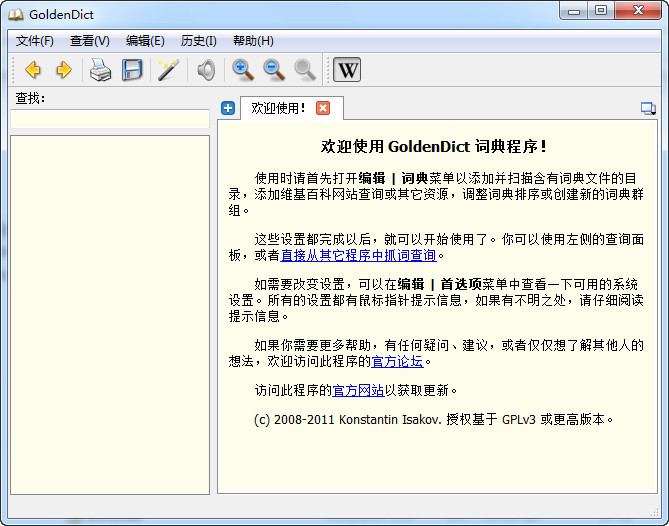Click the 查找 search input field
This screenshot has height=526, width=669.
coord(110,119)
